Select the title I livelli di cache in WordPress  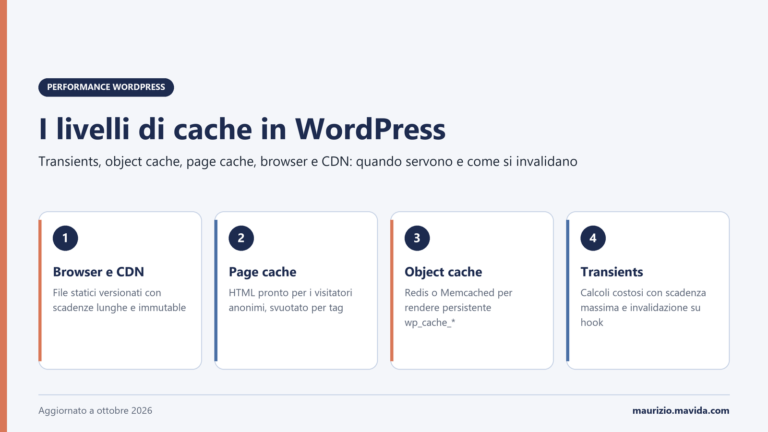pos(242,129)
